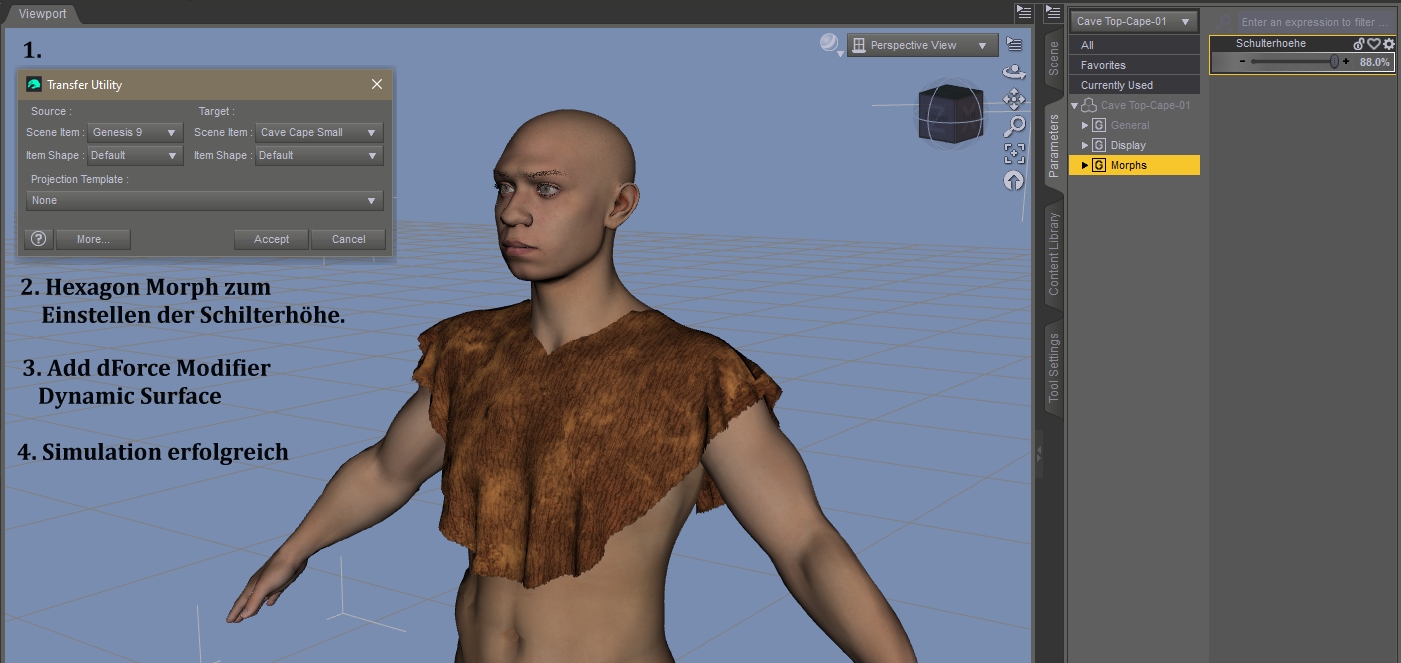
Task: Close the Transfer Utility dialog
Action: pyautogui.click(x=377, y=85)
